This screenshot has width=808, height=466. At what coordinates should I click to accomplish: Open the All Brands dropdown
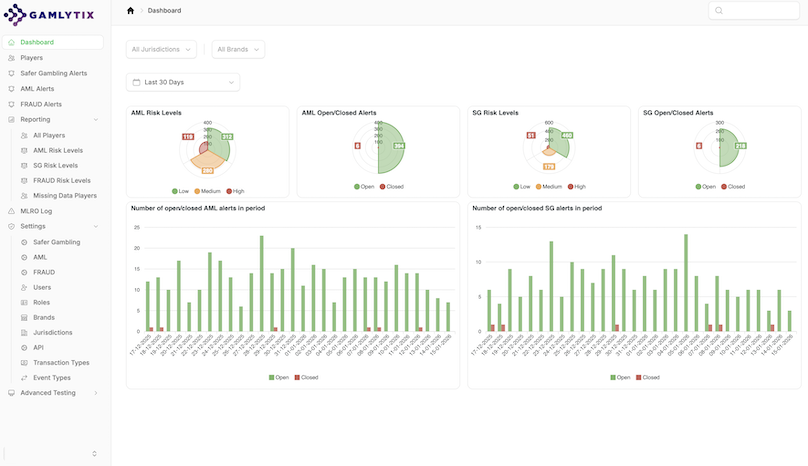238,49
